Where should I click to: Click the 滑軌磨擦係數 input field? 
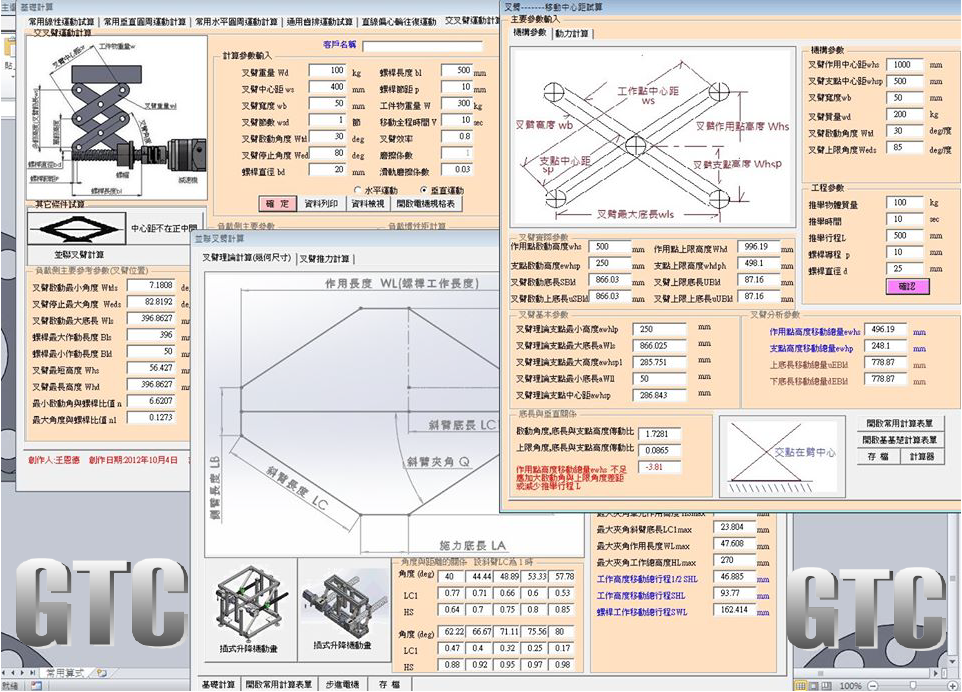(456, 171)
